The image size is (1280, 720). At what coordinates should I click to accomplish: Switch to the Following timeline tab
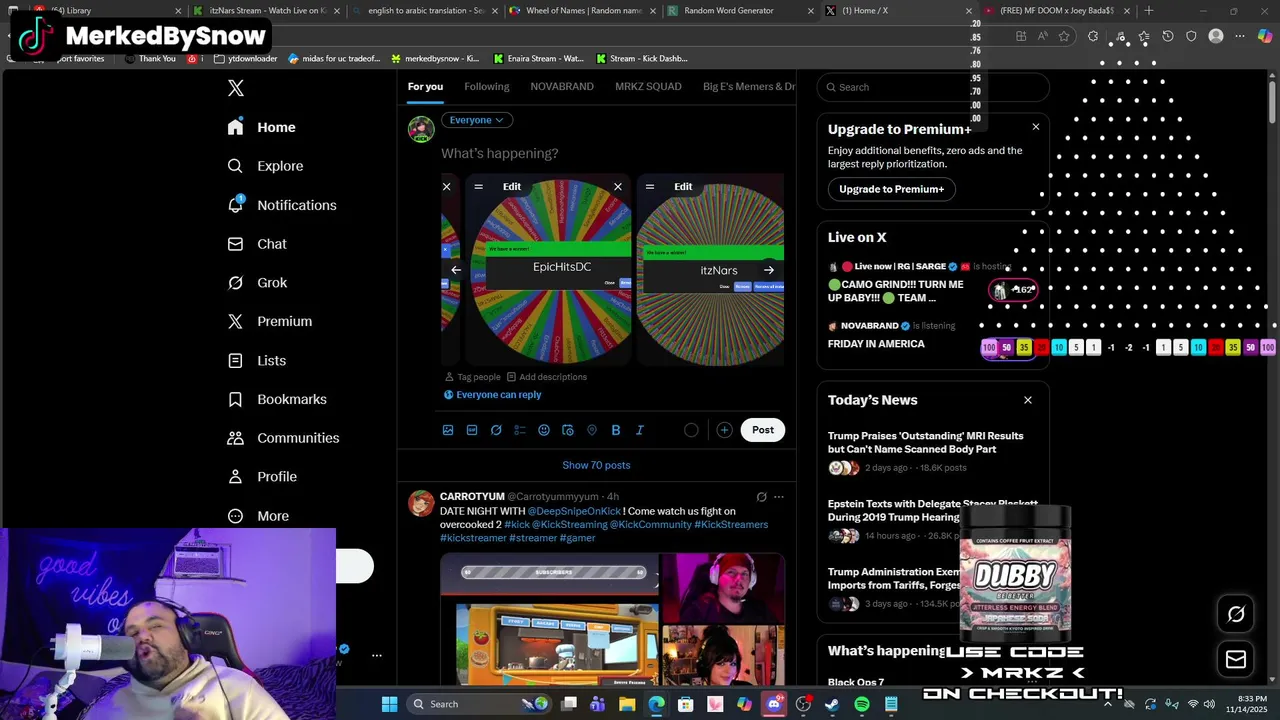(487, 86)
